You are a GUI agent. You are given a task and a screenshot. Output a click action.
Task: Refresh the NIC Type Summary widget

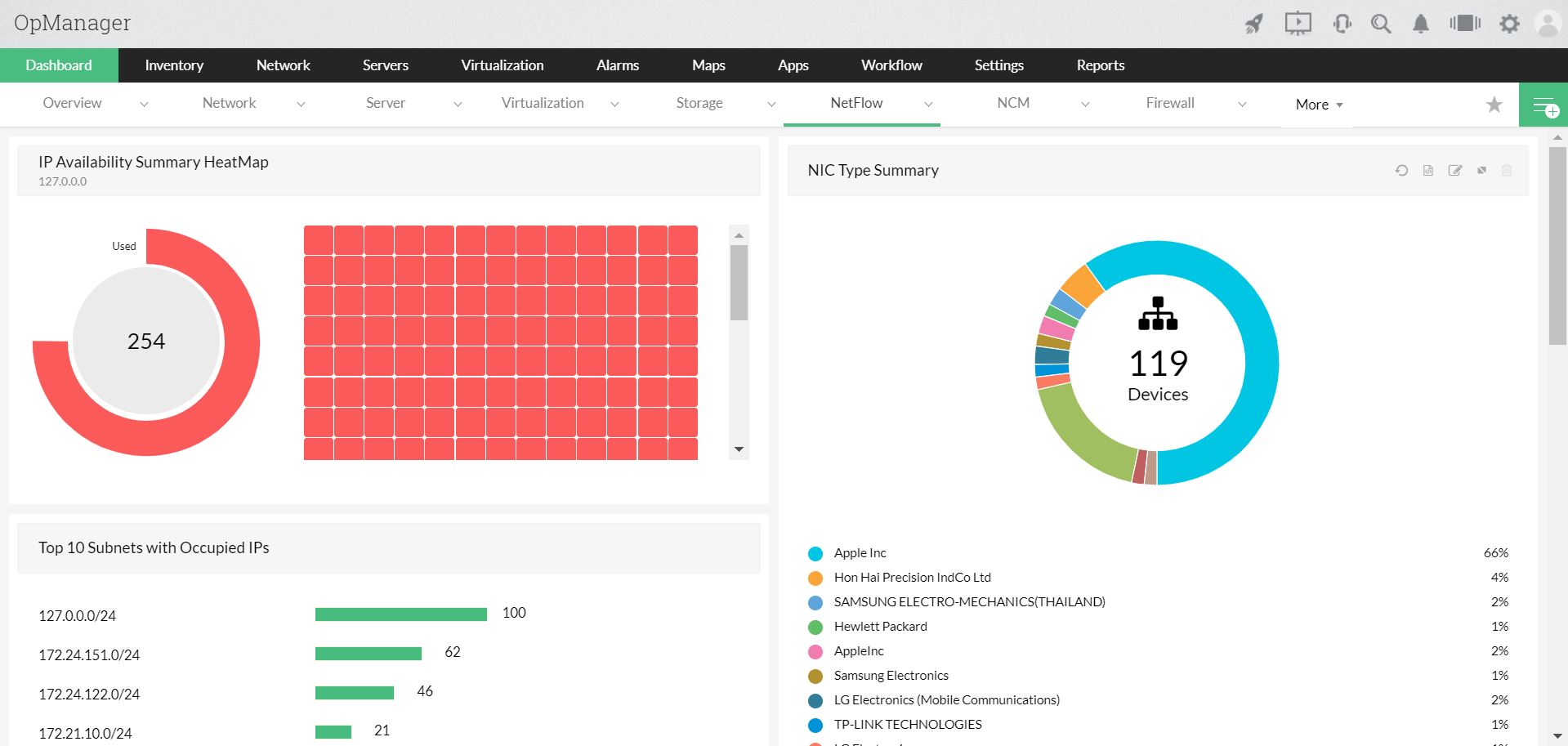[x=1401, y=170]
